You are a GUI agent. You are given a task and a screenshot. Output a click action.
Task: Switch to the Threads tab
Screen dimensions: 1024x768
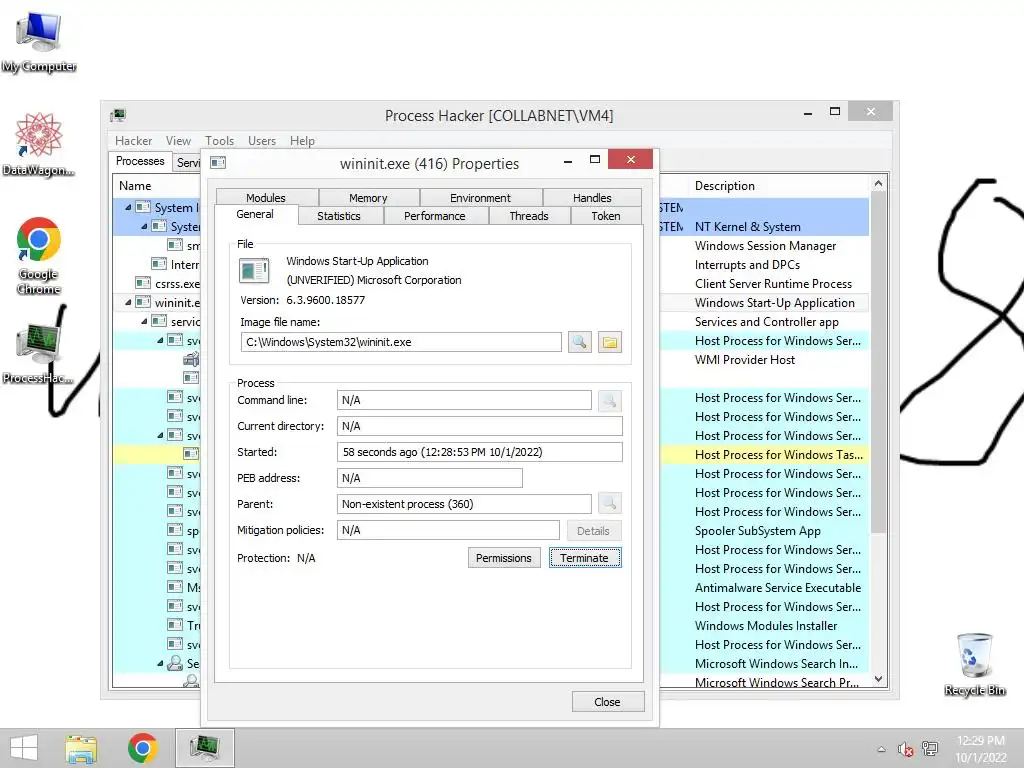(529, 216)
